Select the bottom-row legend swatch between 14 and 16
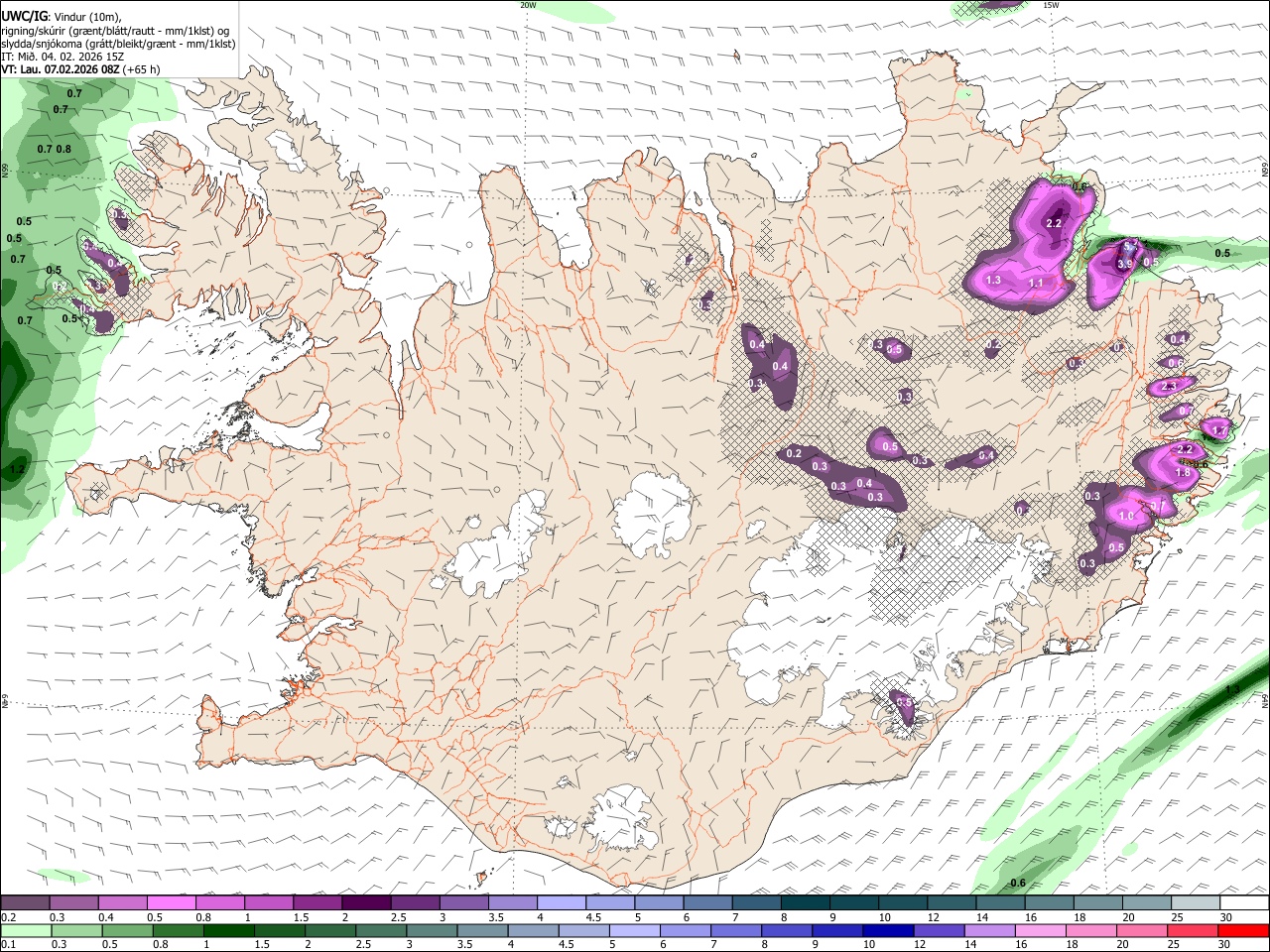The width and height of the screenshot is (1270, 952). coord(988,931)
